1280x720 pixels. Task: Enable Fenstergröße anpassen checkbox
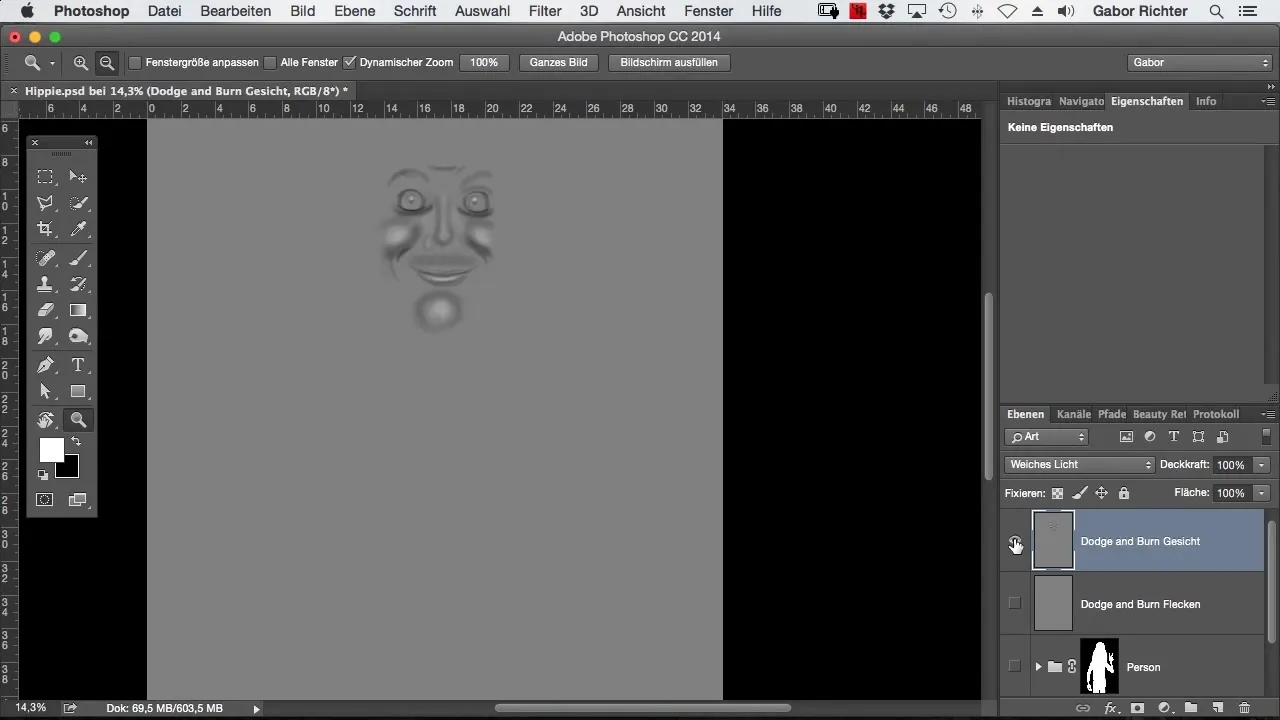click(x=135, y=62)
